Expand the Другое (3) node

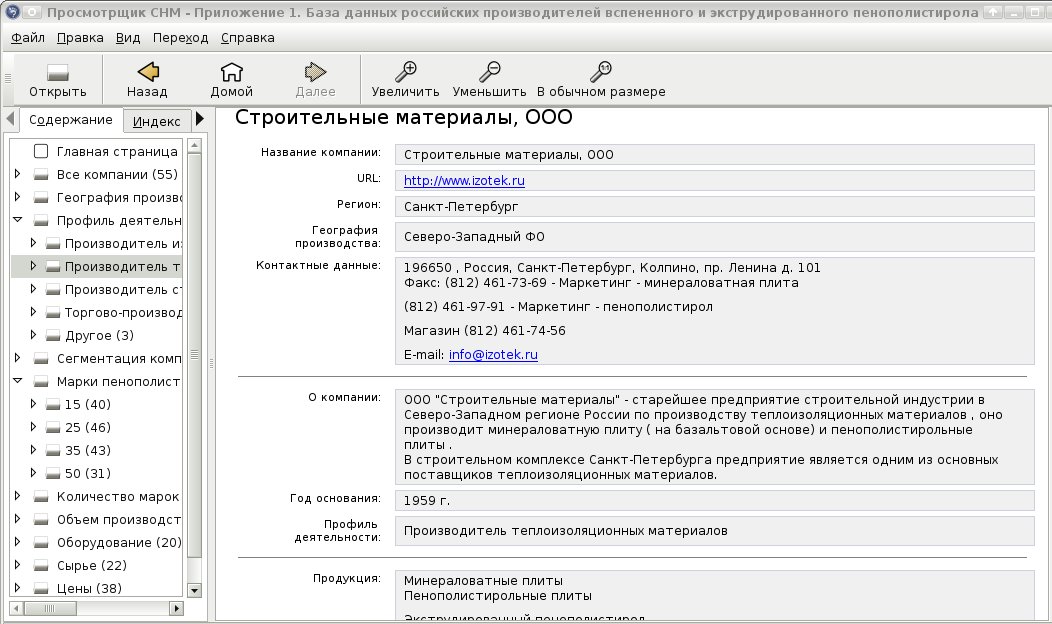point(33,334)
